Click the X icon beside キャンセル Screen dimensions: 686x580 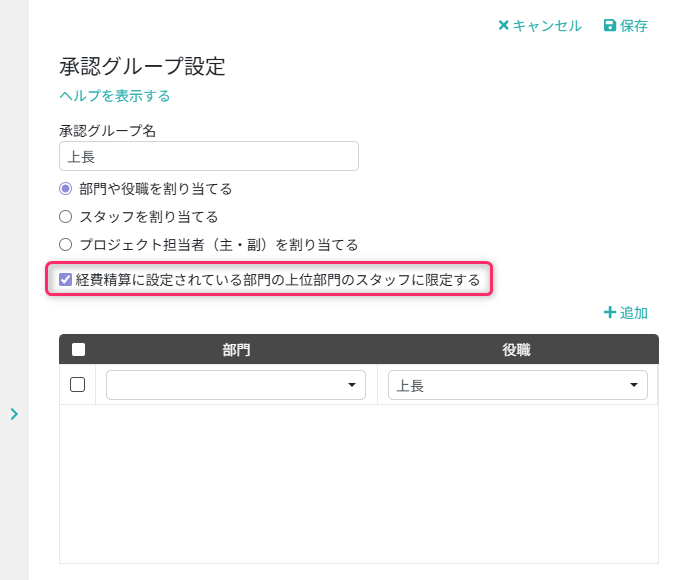(504, 26)
